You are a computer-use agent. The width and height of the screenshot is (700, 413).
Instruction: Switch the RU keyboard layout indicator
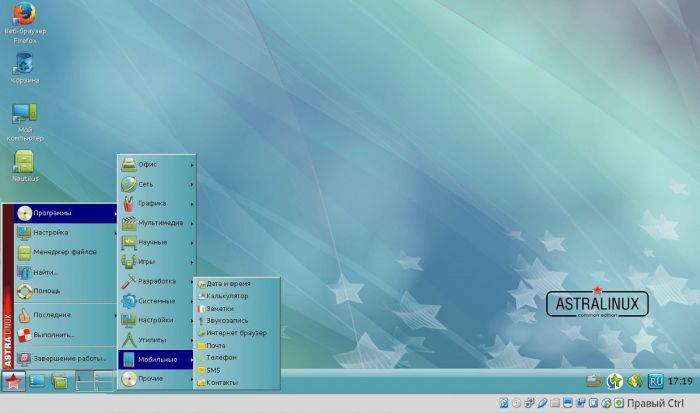[x=655, y=381]
